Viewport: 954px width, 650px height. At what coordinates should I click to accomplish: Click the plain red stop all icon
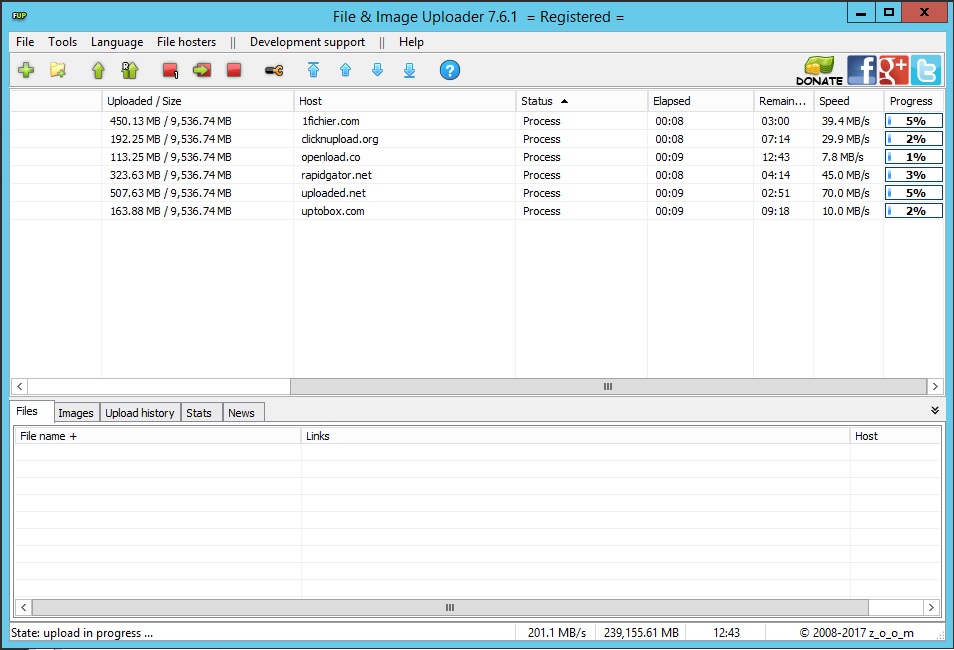[x=234, y=70]
